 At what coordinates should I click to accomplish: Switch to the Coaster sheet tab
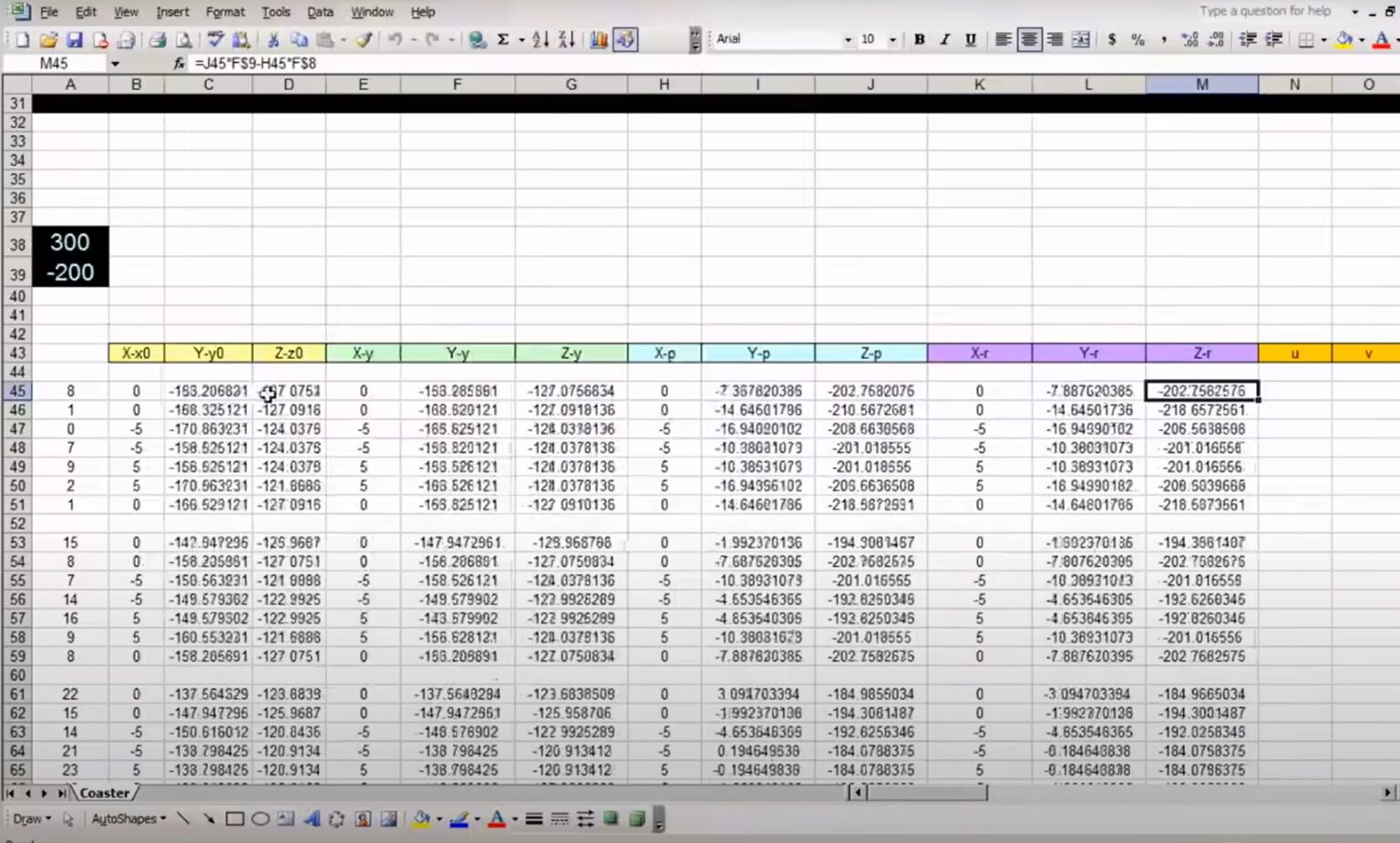pyautogui.click(x=103, y=793)
